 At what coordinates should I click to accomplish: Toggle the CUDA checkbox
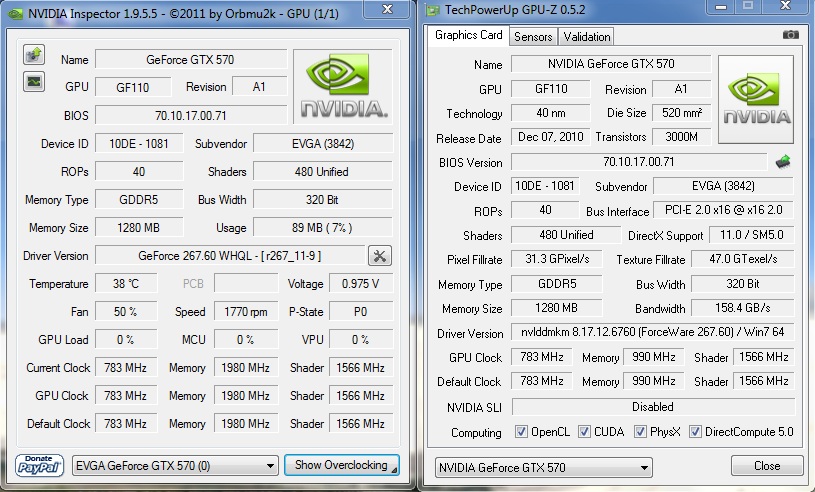point(584,432)
